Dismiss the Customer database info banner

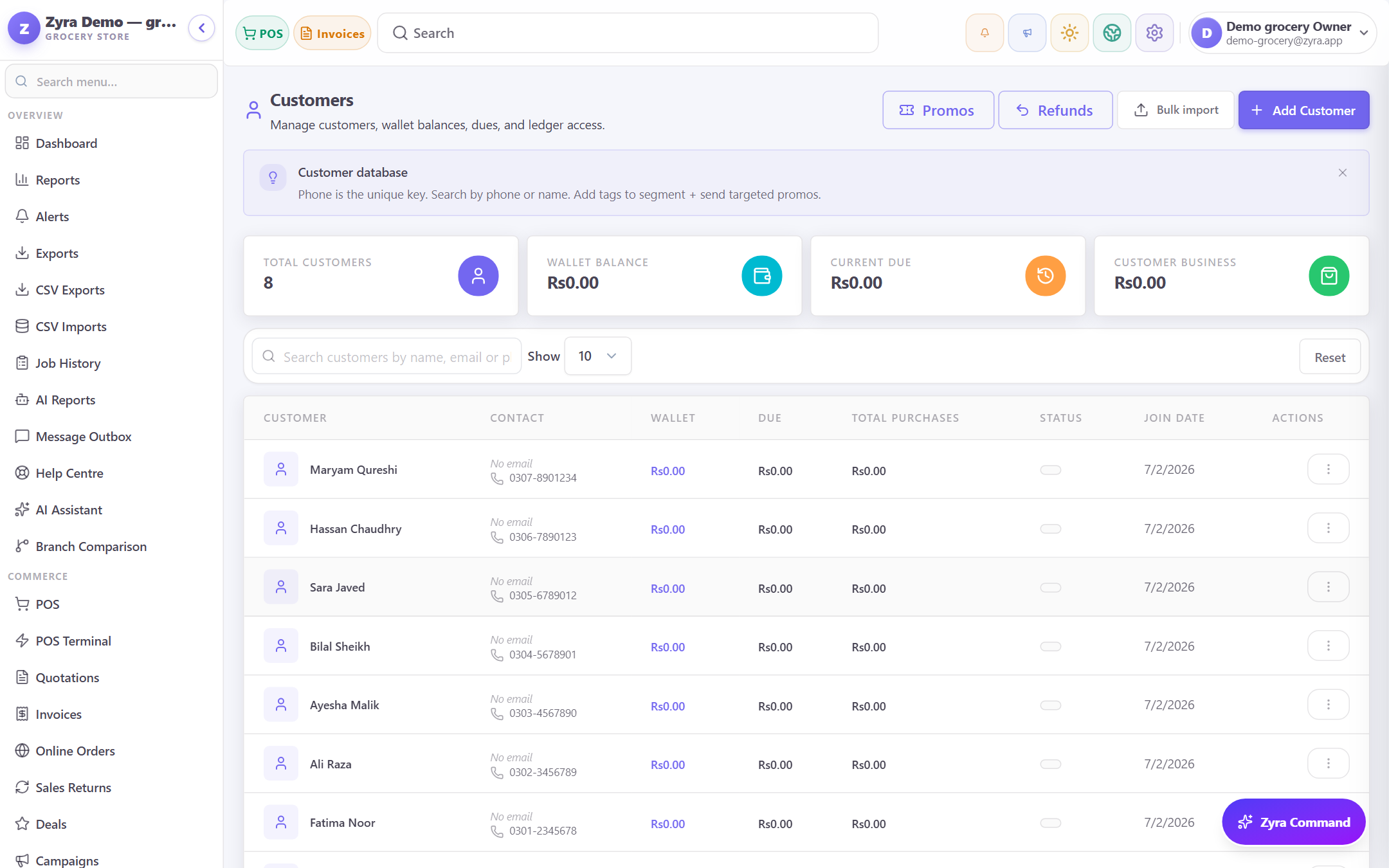point(1343,172)
